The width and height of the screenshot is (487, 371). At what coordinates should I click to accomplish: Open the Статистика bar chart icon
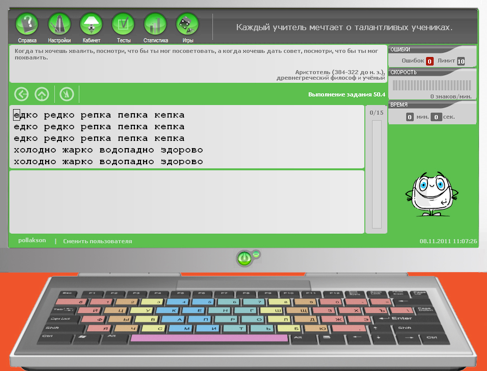point(155,24)
